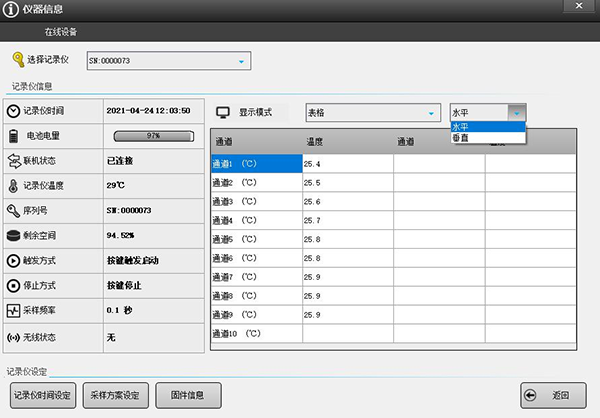Click the connection icon for 联机状态
This screenshot has height=418, width=600.
tap(14, 161)
